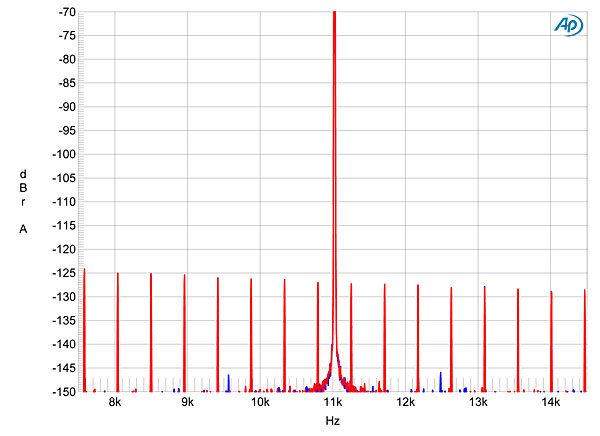
Task: Click the dBr unit label on the left
Action: coord(23,187)
